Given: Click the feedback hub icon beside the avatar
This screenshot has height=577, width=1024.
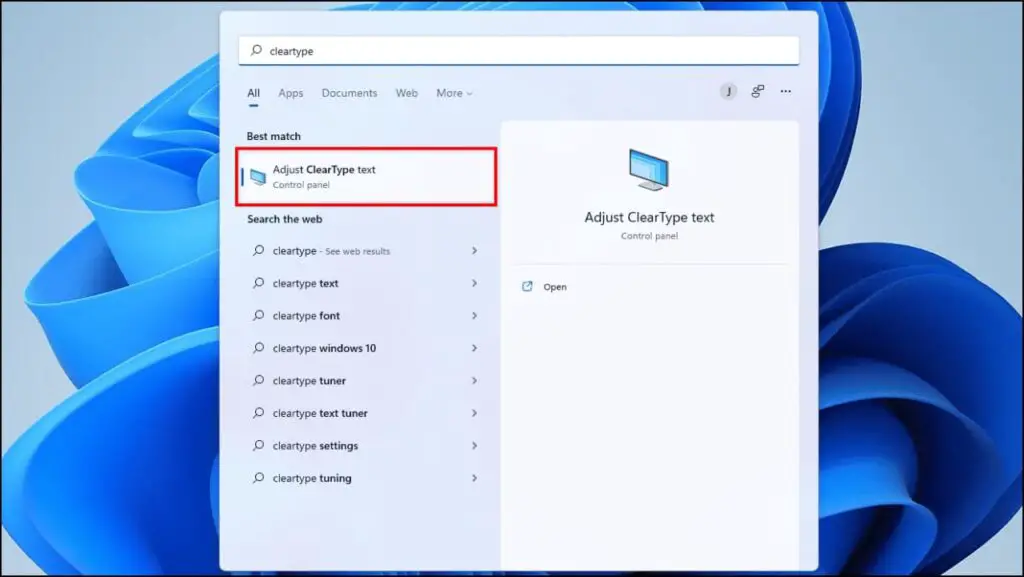Looking at the screenshot, I should 758,91.
